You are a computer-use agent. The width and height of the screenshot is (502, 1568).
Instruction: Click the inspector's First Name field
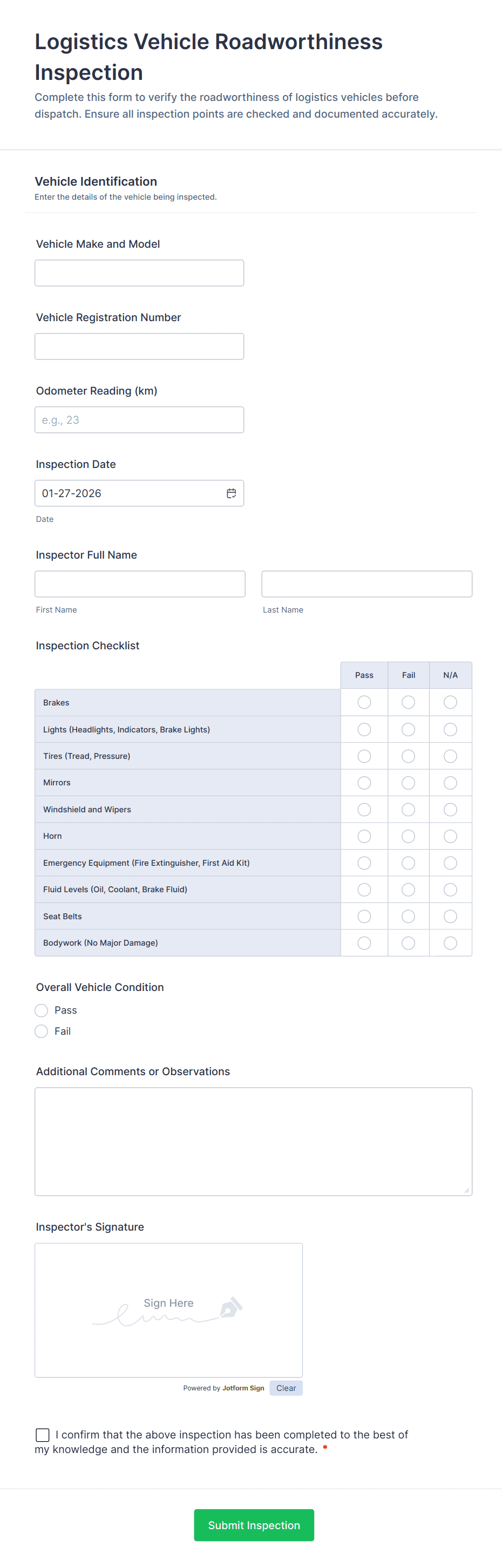[140, 583]
